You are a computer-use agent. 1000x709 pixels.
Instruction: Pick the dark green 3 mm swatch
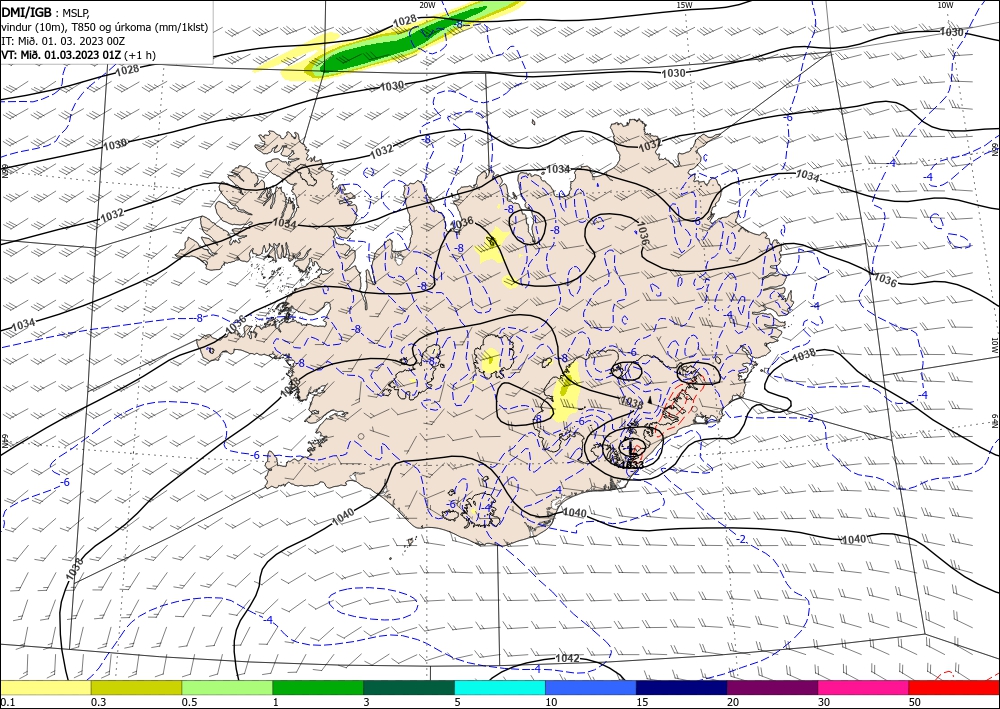click(x=409, y=688)
